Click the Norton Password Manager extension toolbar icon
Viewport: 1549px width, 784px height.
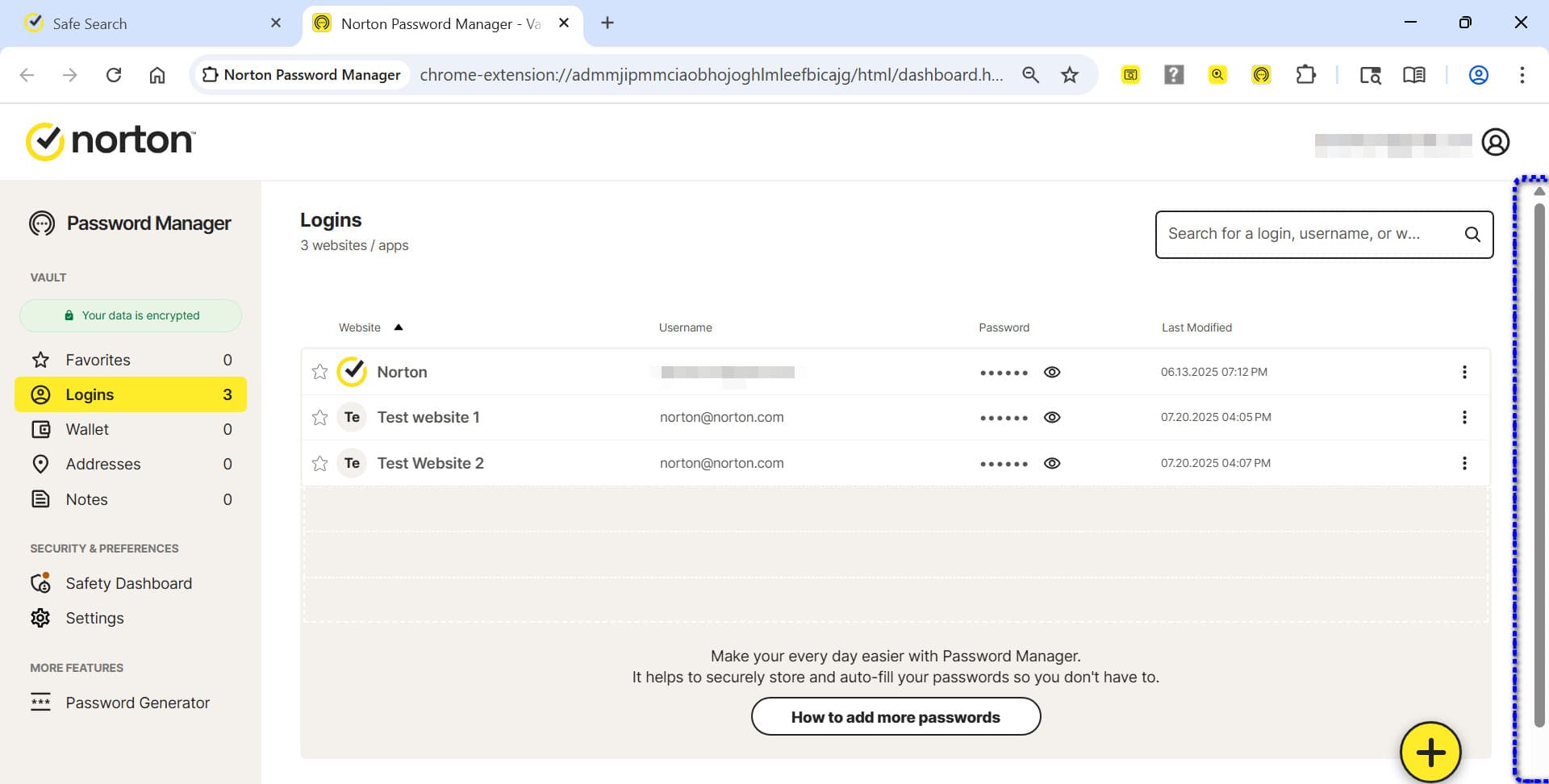pos(1261,75)
